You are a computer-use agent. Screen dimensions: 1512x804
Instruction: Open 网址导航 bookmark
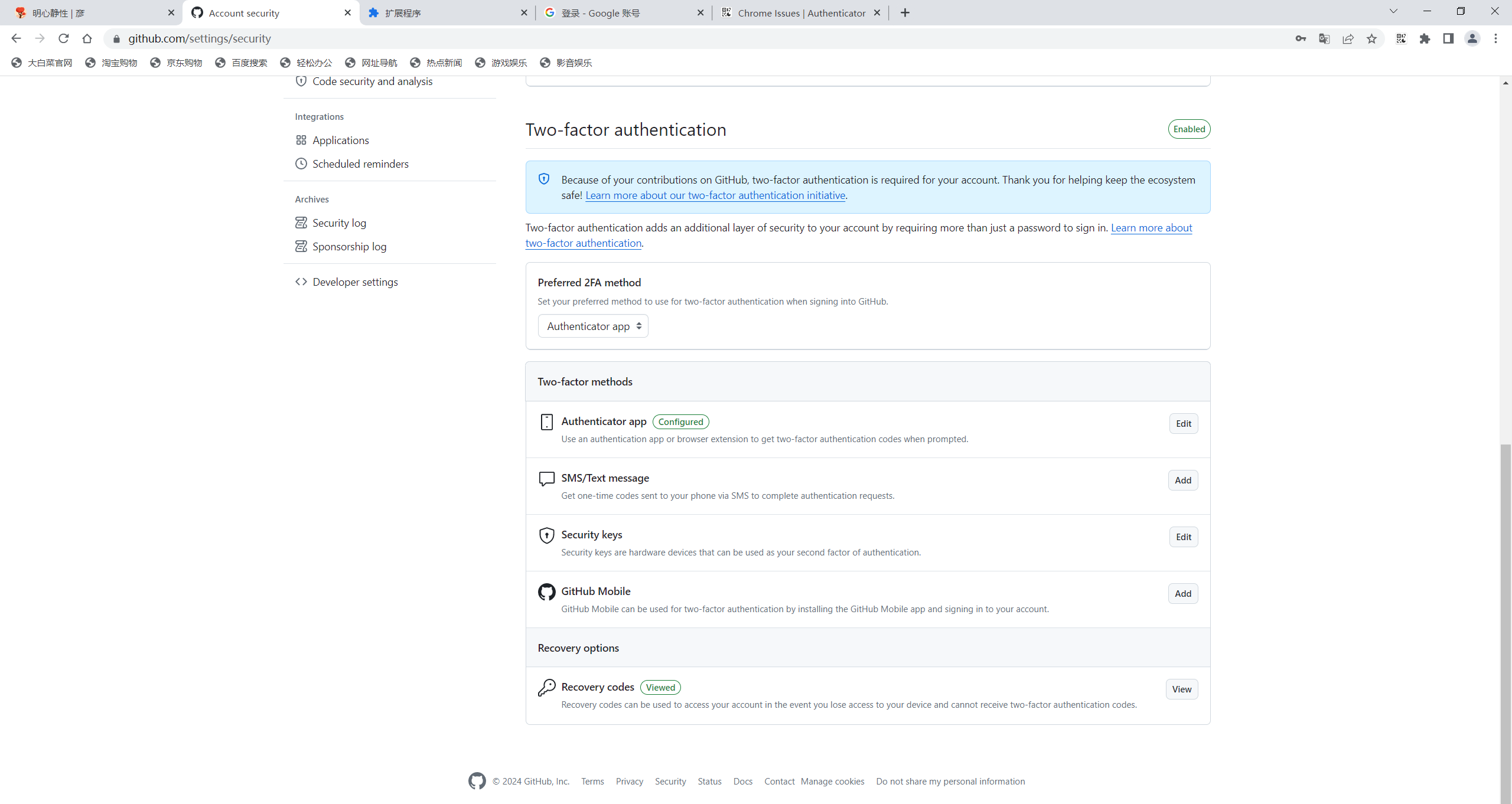click(372, 63)
